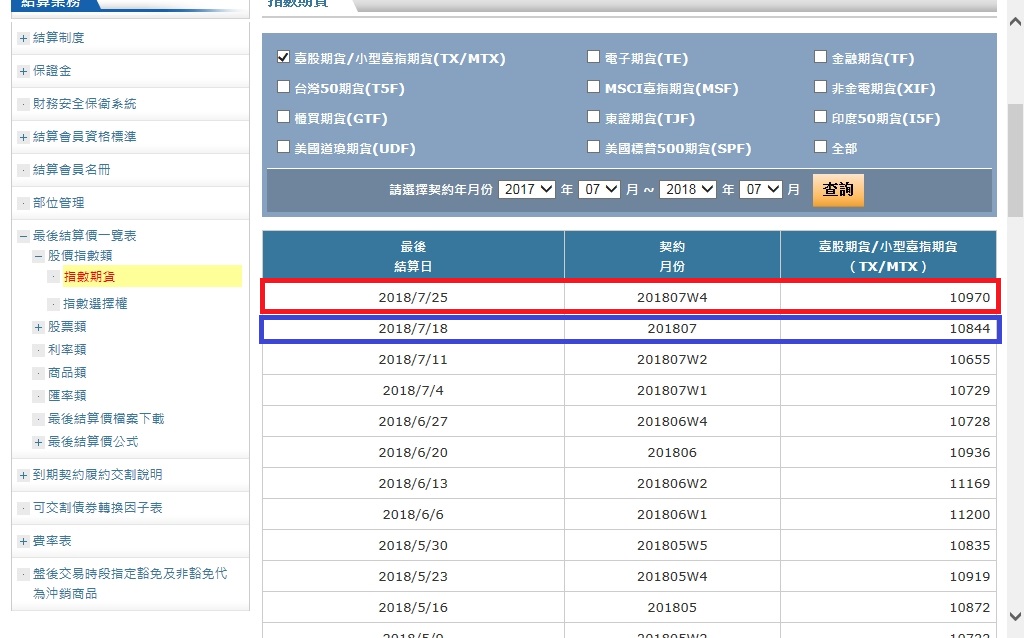This screenshot has height=638, width=1024.
Task: Click the vertical scrollbar thumb
Action: [x=1015, y=160]
